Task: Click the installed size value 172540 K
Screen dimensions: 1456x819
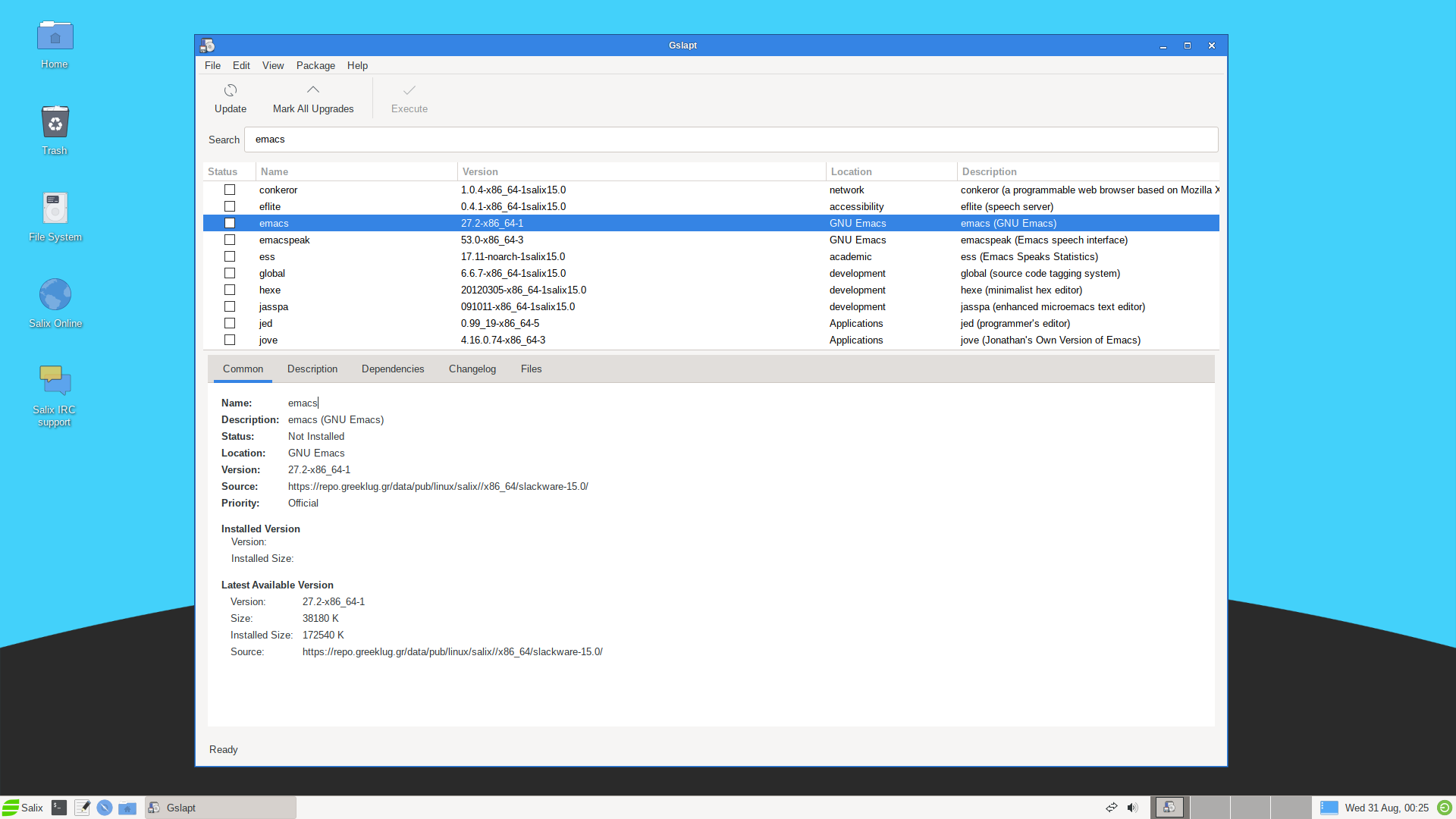Action: [x=323, y=635]
